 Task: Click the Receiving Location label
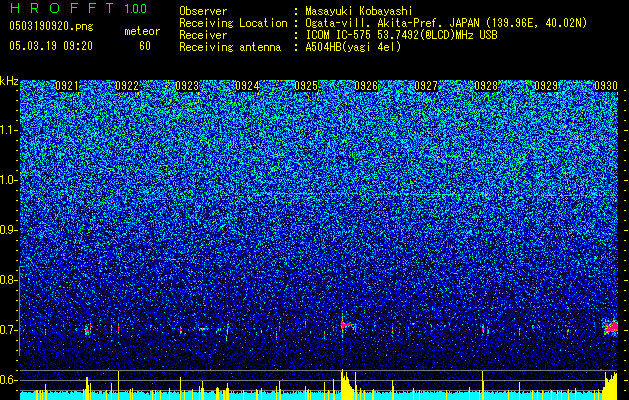click(233, 23)
